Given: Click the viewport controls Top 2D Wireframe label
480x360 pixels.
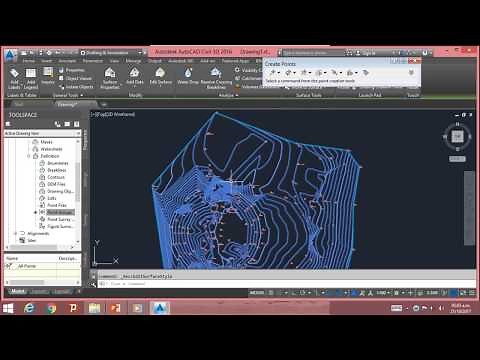Looking at the screenshot, I should (113, 114).
